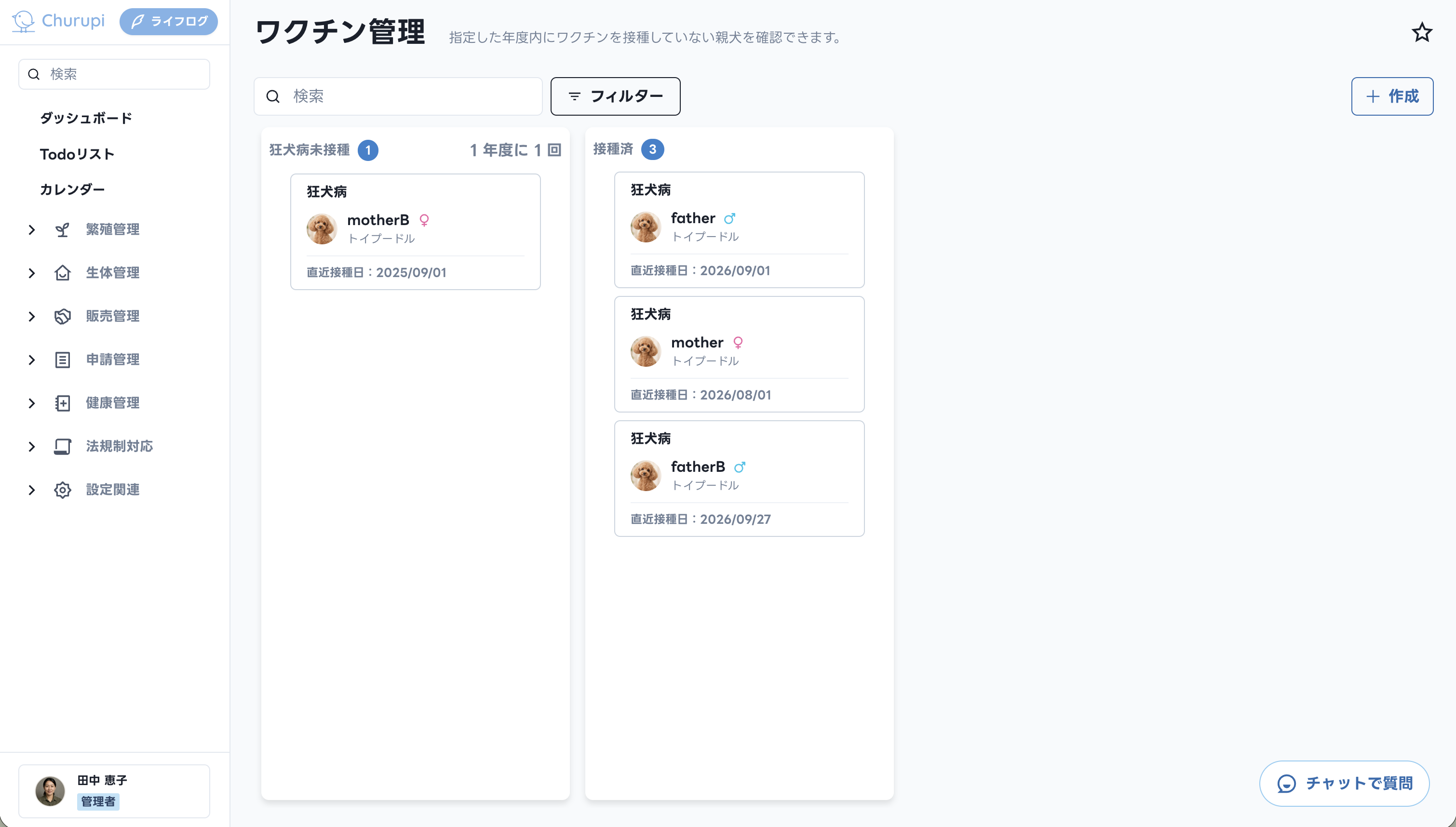Click the 接種済 count badge
The height and width of the screenshot is (827, 1456).
(653, 149)
